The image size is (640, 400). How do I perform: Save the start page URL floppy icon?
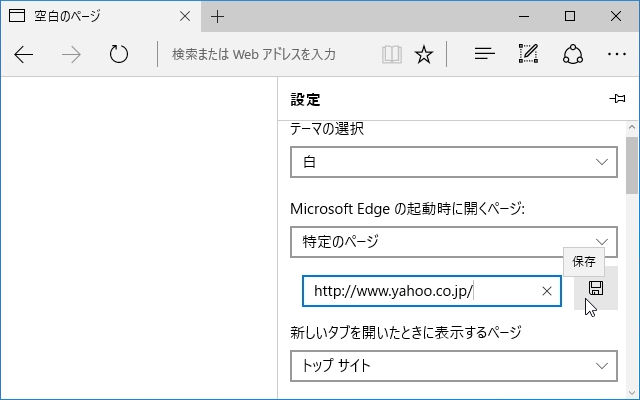(x=596, y=288)
